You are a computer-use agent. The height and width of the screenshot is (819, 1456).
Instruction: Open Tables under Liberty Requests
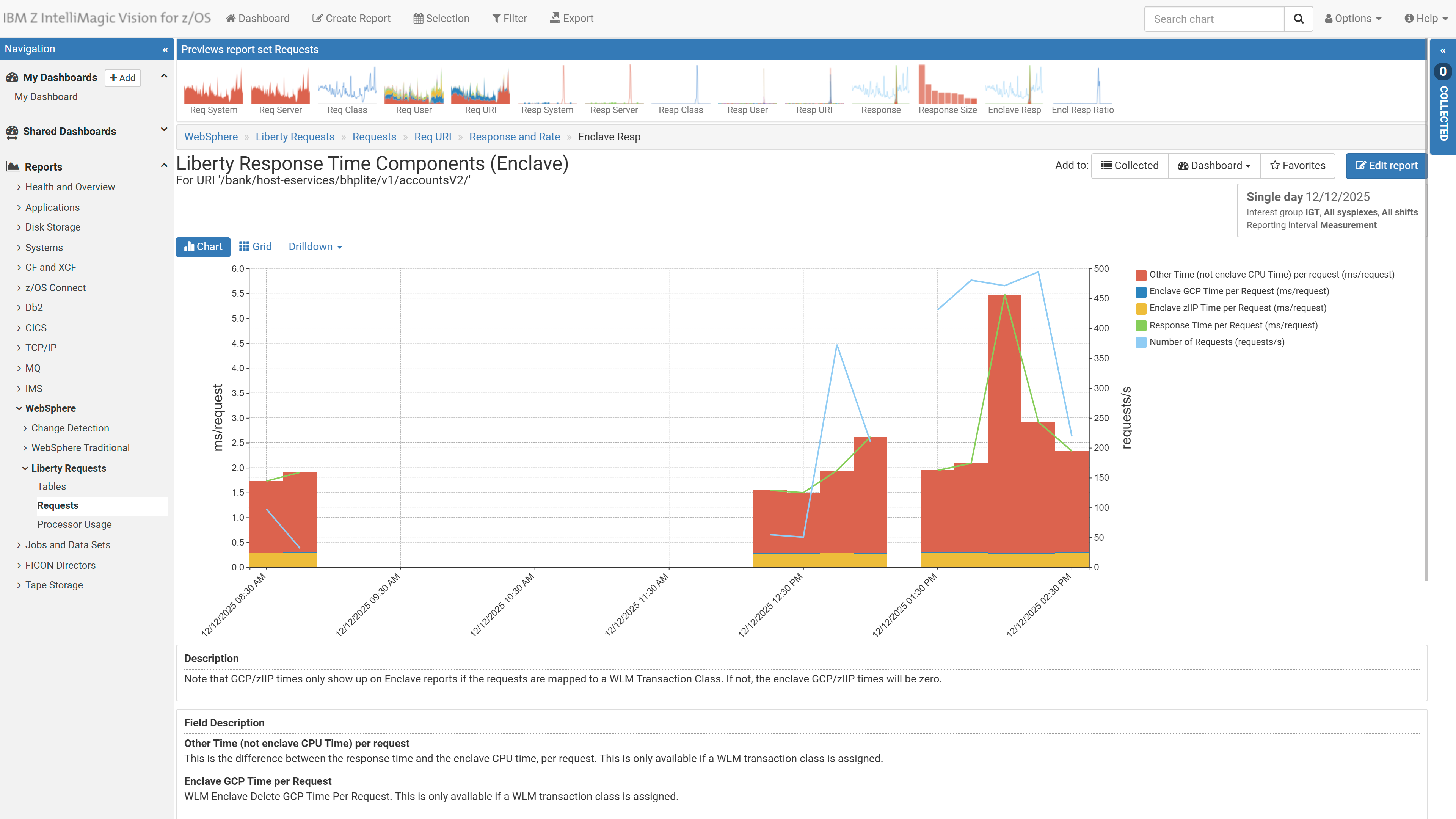(x=52, y=486)
